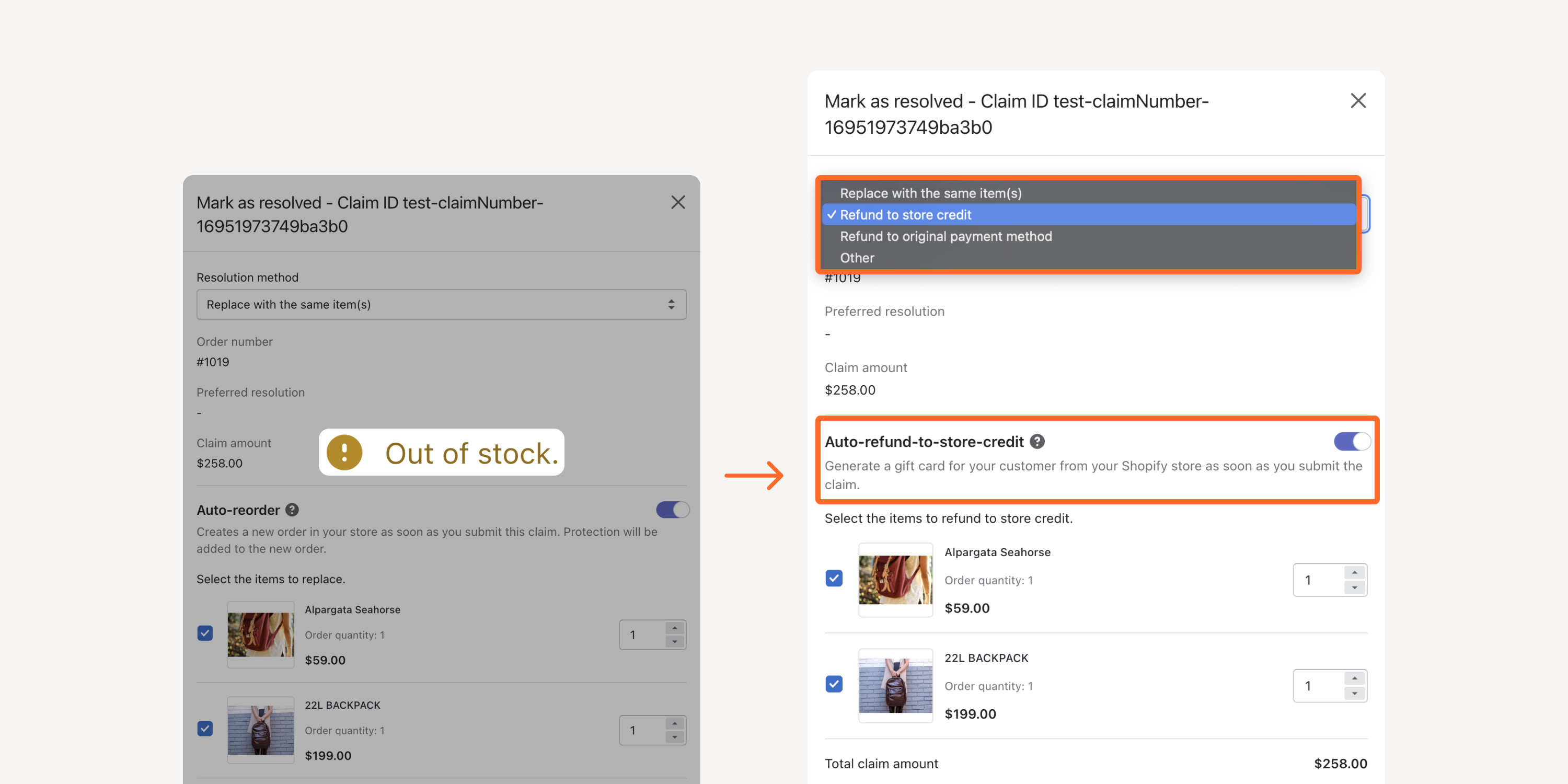This screenshot has width=1568, height=784.
Task: Click Alpargata Seahorse quantity field, right dialog
Action: (x=1330, y=580)
